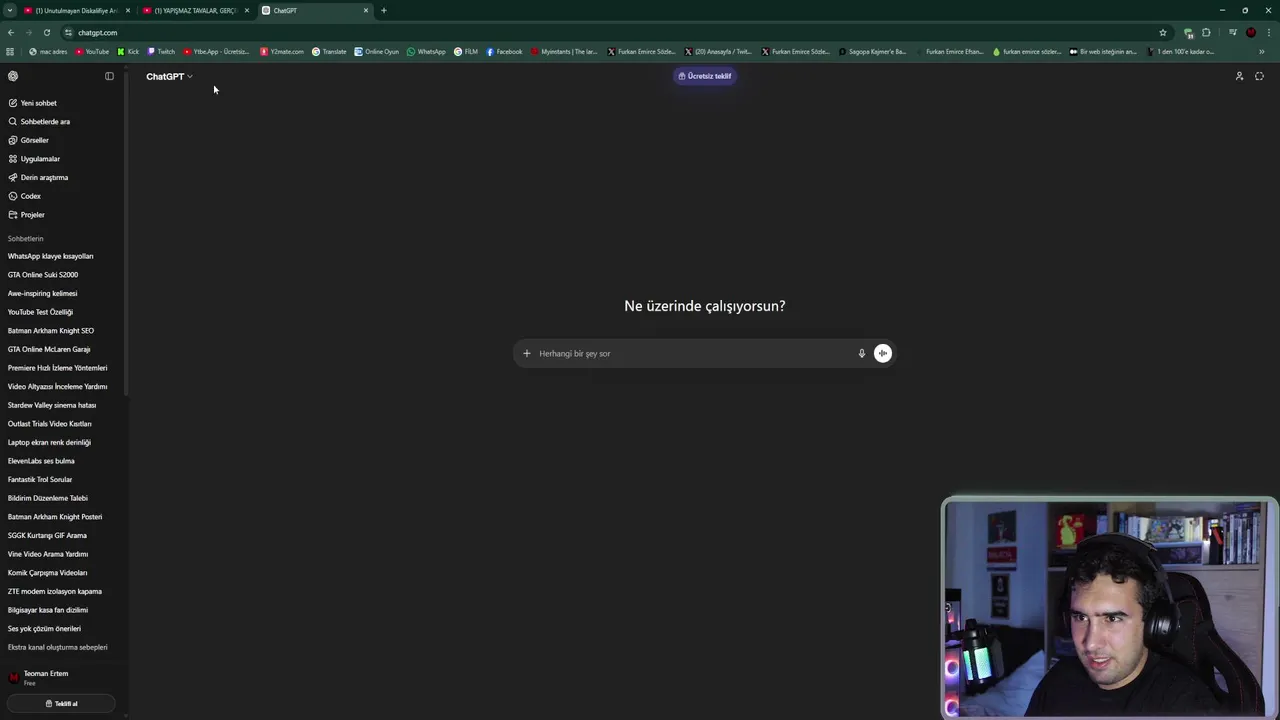Screen dimensions: 1280x720
Task: Click the browser back arrow
Action: 11,32
